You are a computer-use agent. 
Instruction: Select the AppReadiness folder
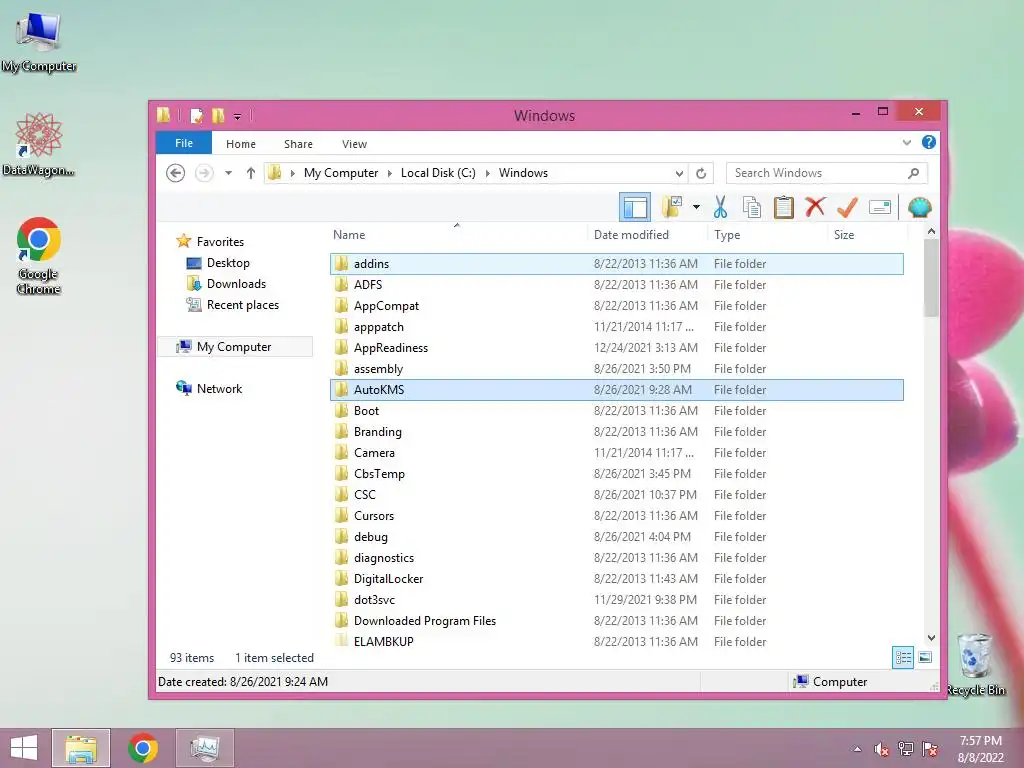pos(617,347)
